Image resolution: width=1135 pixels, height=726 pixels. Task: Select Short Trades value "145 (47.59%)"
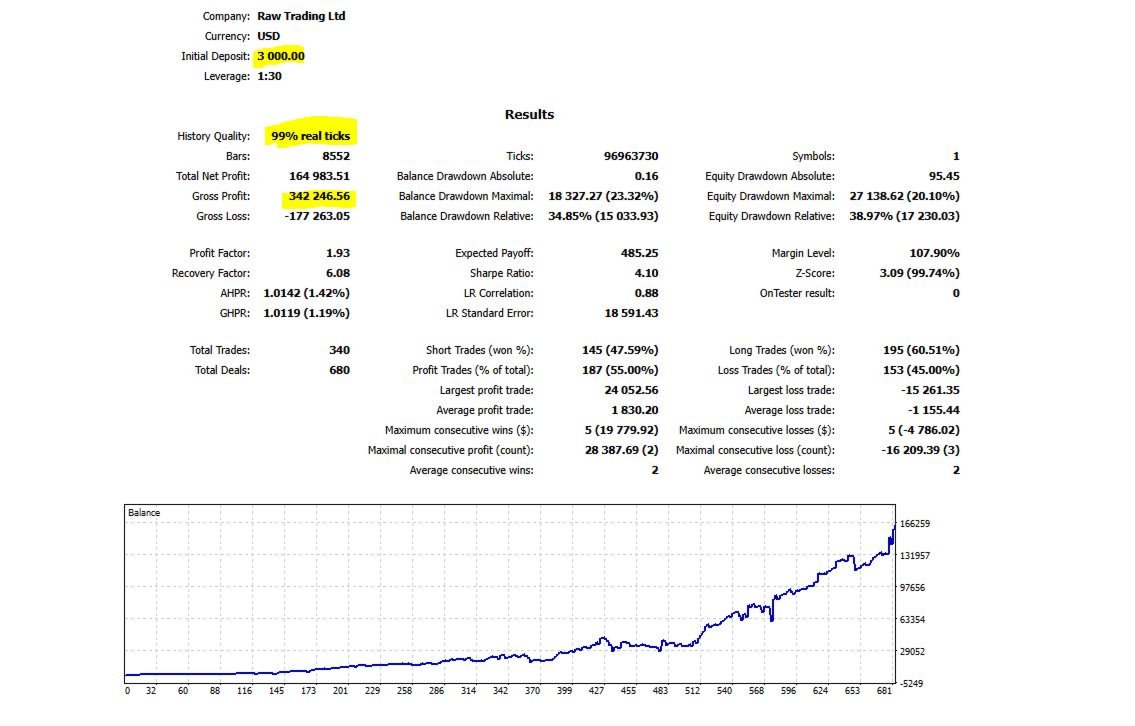pyautogui.click(x=620, y=350)
